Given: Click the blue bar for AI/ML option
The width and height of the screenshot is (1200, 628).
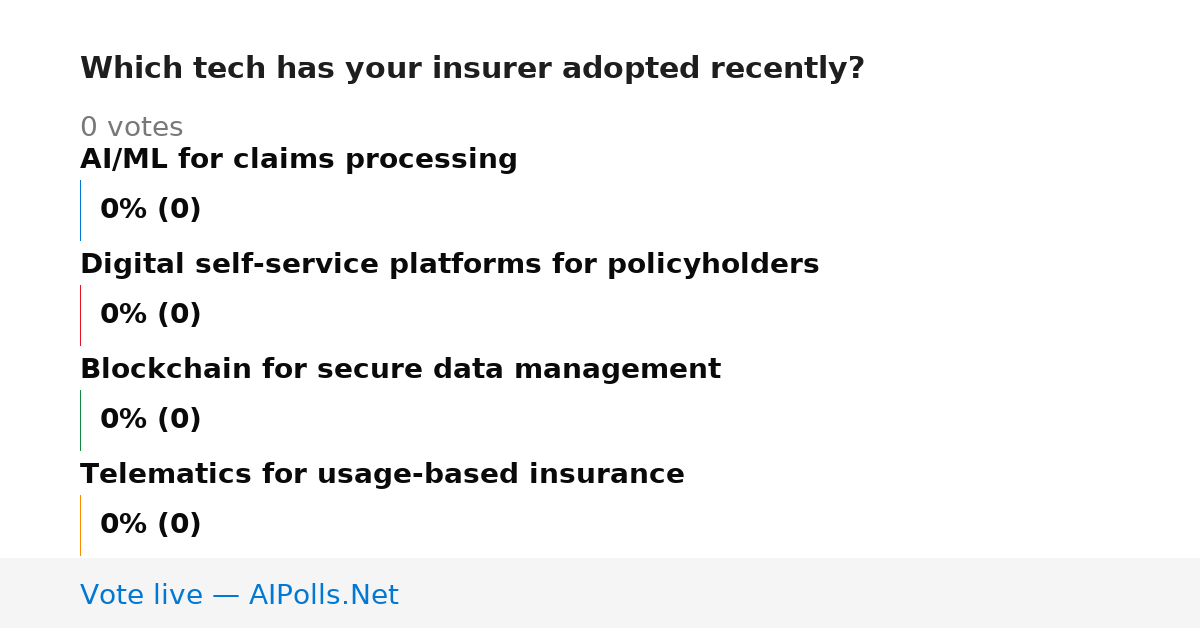Looking at the screenshot, I should (81, 210).
